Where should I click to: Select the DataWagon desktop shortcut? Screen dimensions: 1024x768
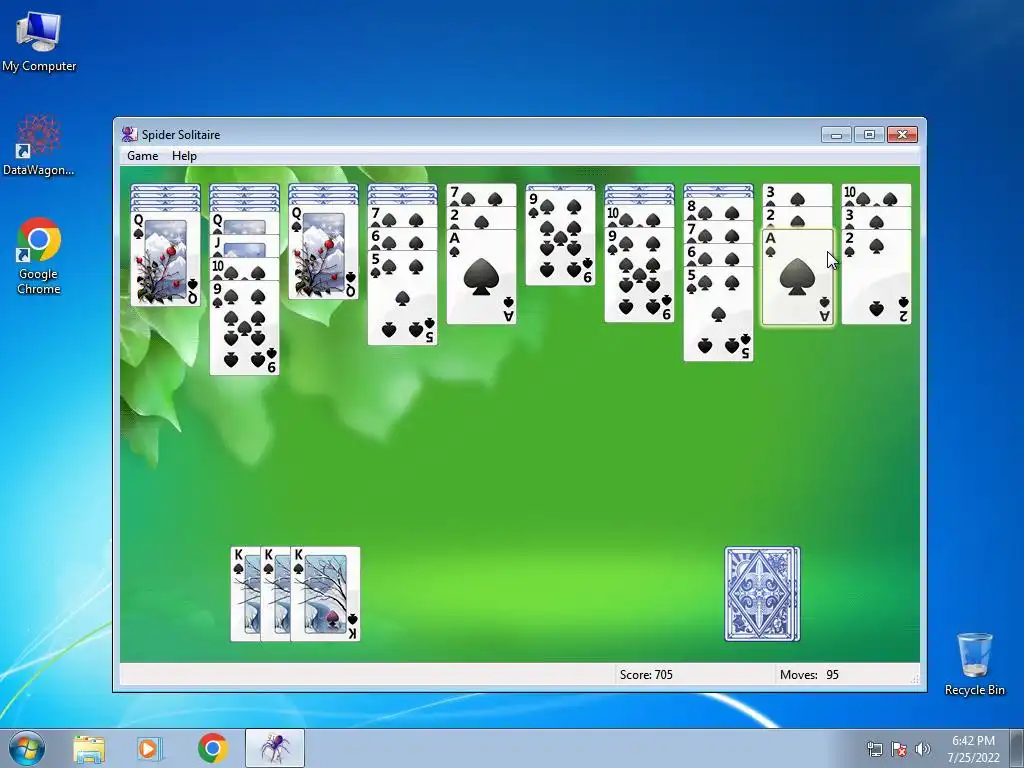39,145
